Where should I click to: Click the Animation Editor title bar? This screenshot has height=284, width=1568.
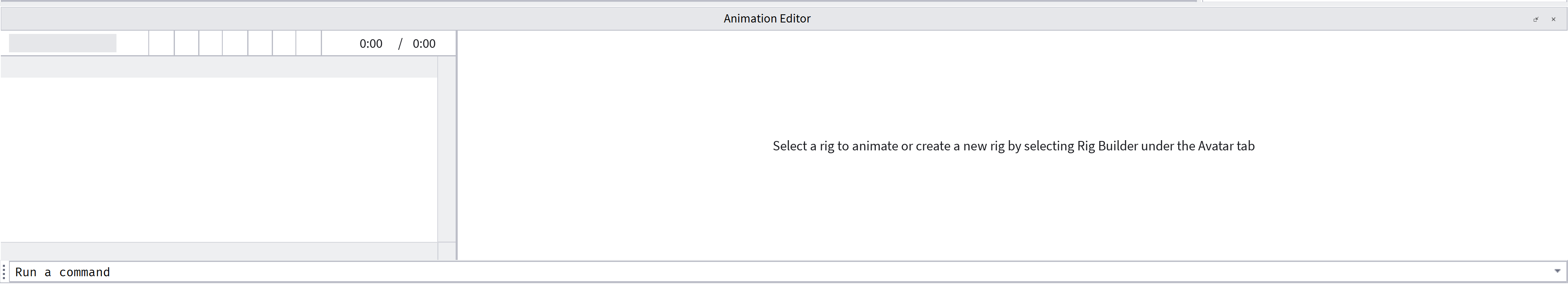tap(767, 19)
